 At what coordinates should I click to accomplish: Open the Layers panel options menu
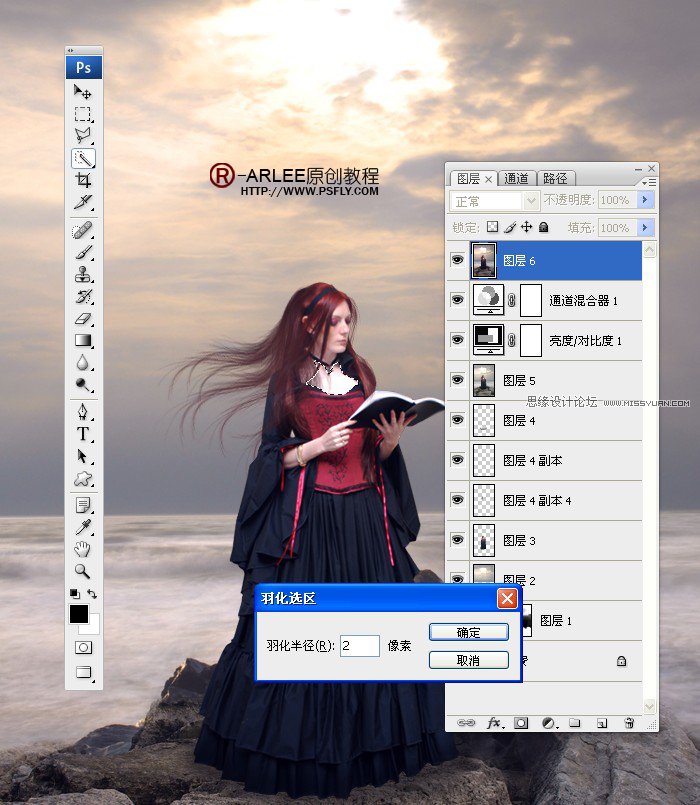pos(649,182)
